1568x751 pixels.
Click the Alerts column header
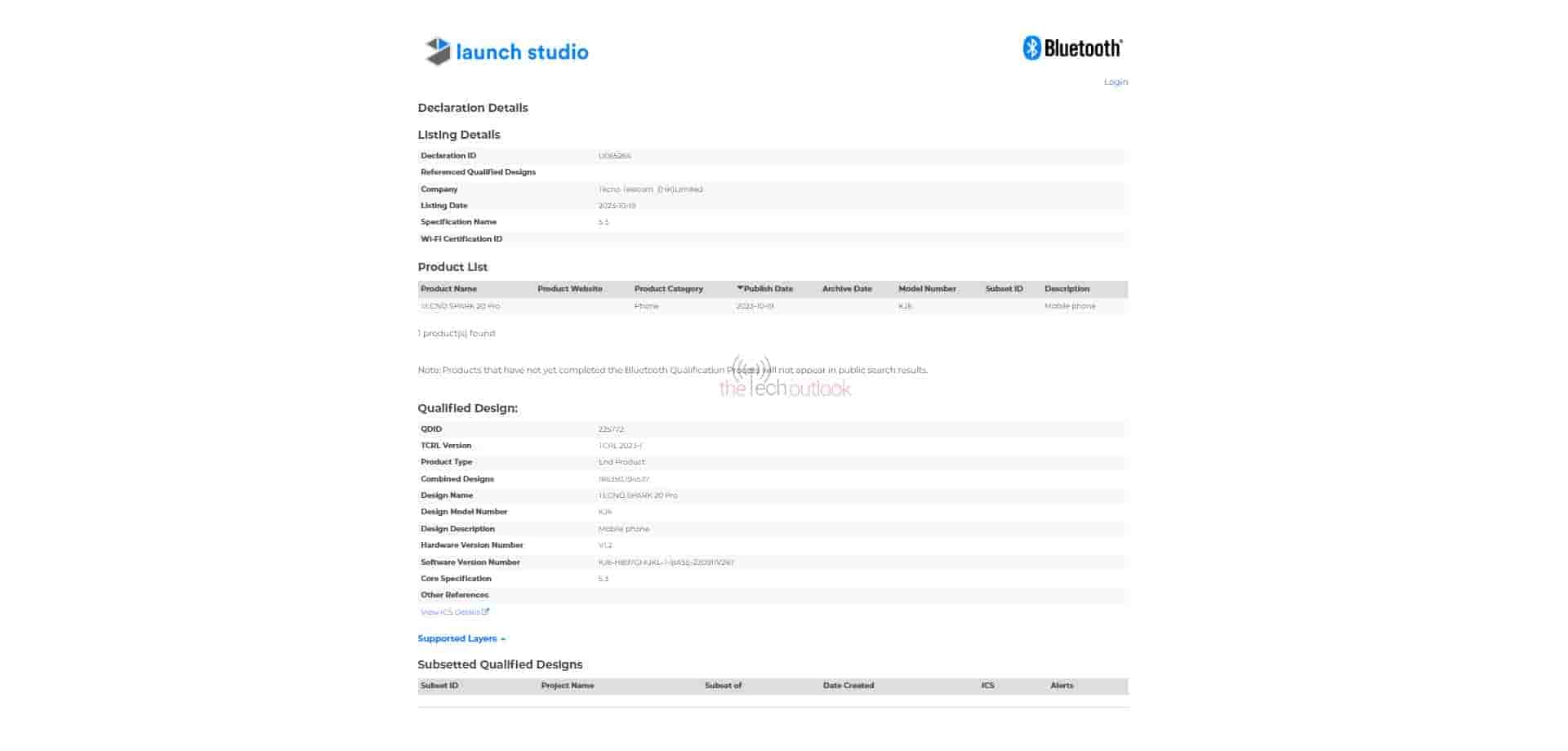pyautogui.click(x=1062, y=686)
